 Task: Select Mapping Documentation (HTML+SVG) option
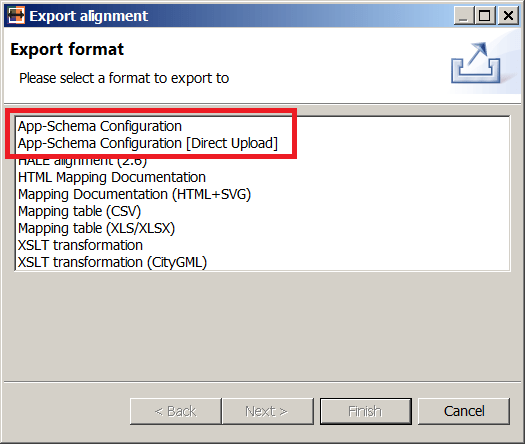[134, 194]
